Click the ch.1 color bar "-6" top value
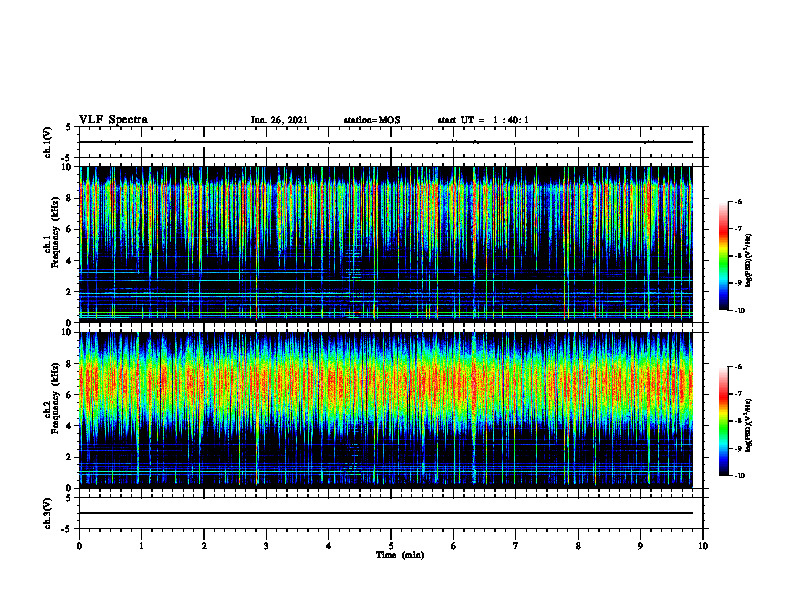 pos(738,201)
